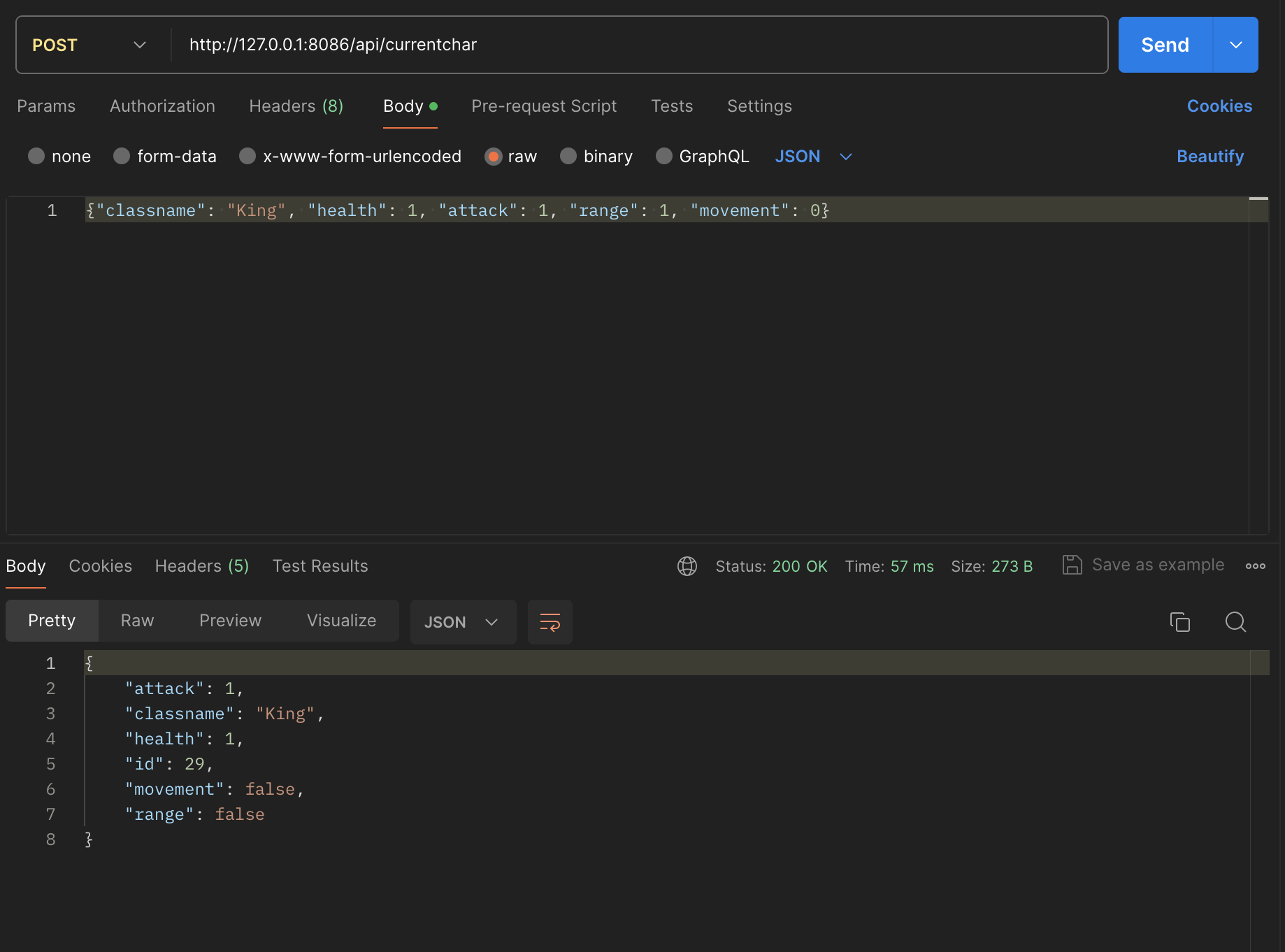Click the "attack": 1 response line
The width and height of the screenshot is (1285, 952).
[x=184, y=688]
